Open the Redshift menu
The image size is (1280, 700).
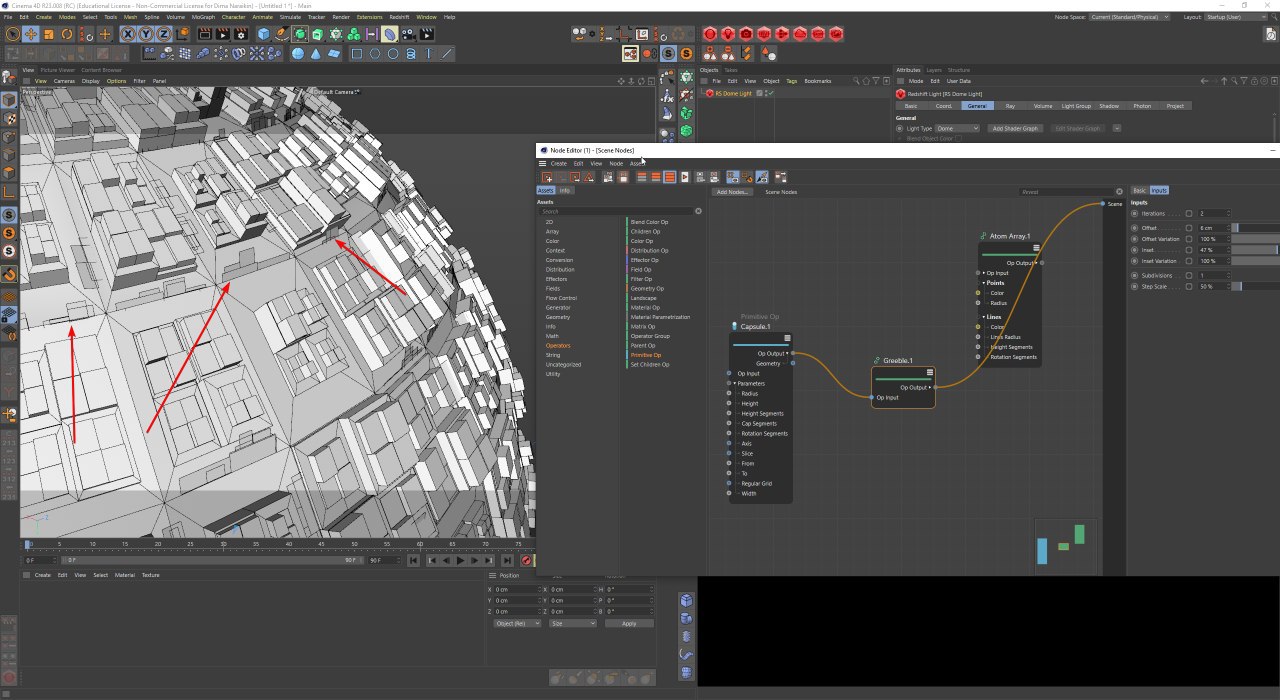pyautogui.click(x=399, y=17)
